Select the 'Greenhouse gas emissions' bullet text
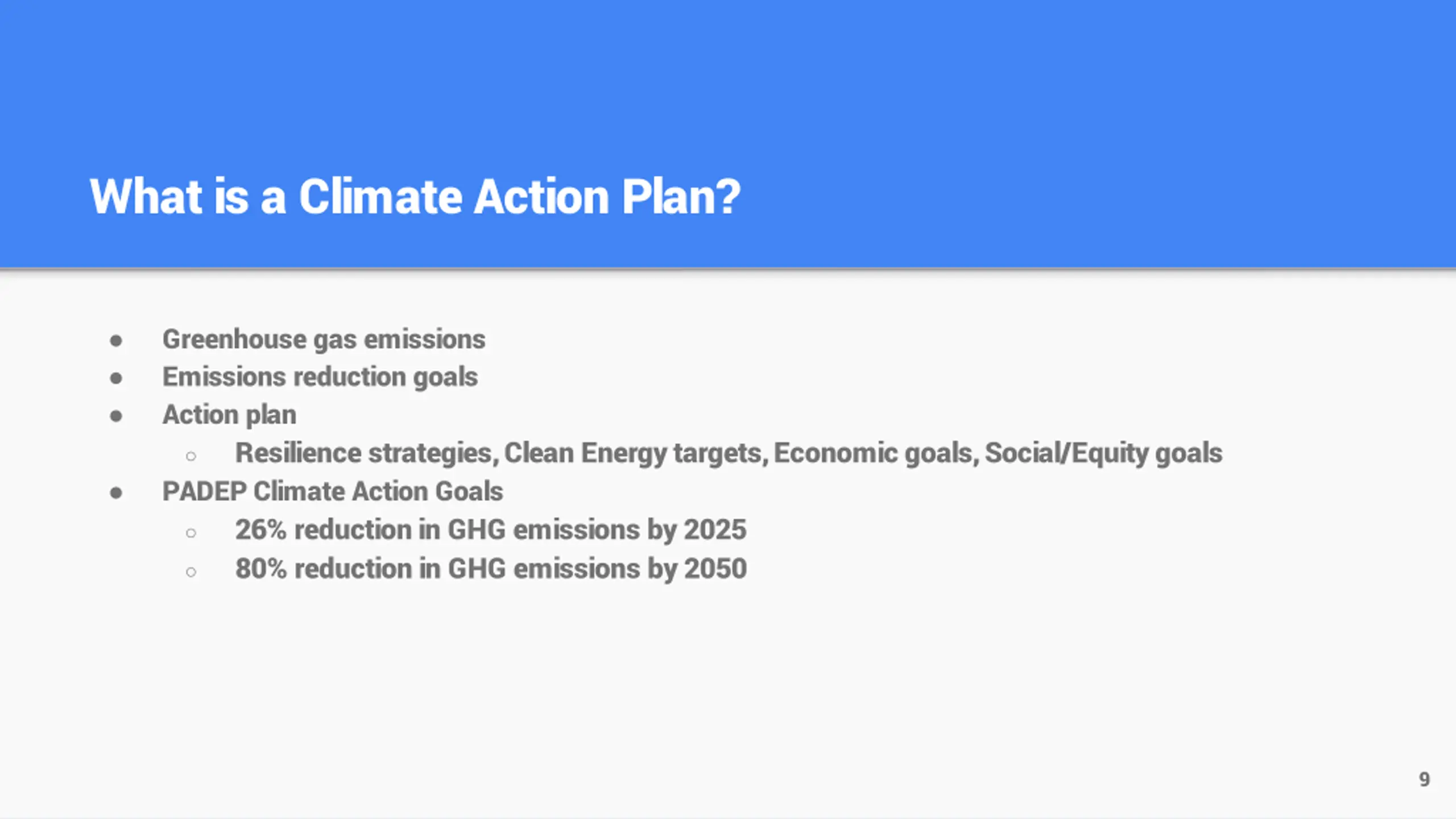 (324, 340)
